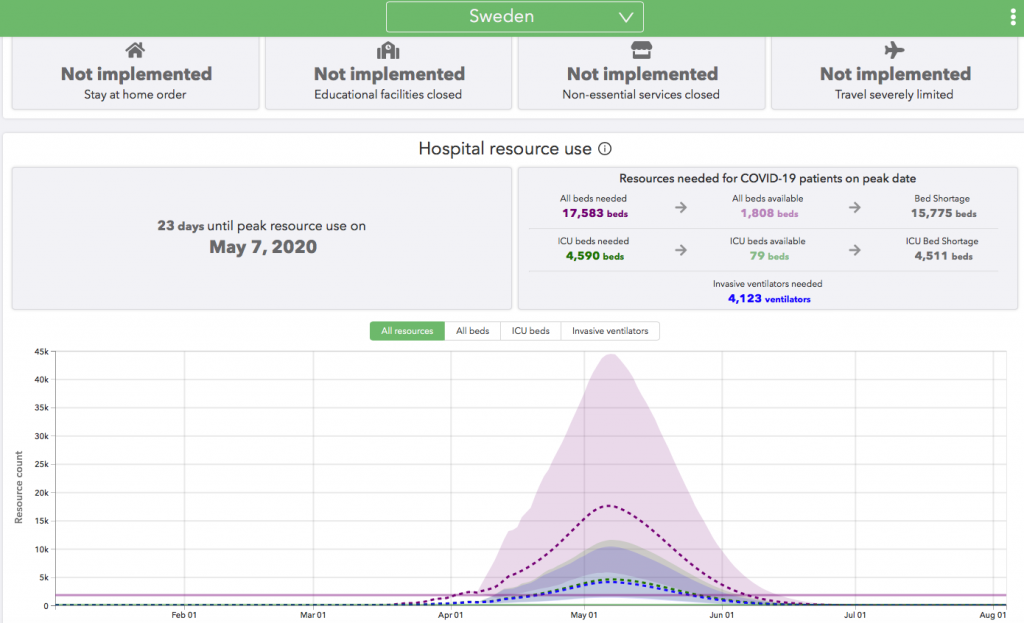The image size is (1024, 623).
Task: Click the school icon for educational facilities
Action: [x=388, y=50]
